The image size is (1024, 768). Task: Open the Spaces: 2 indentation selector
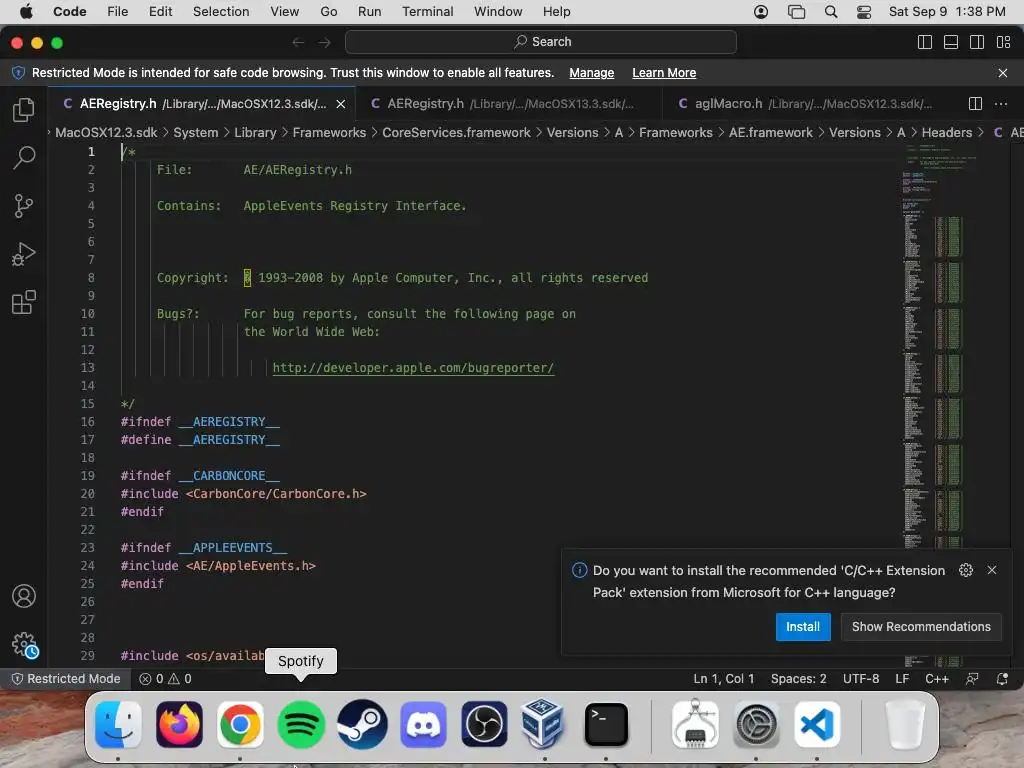[798, 679]
